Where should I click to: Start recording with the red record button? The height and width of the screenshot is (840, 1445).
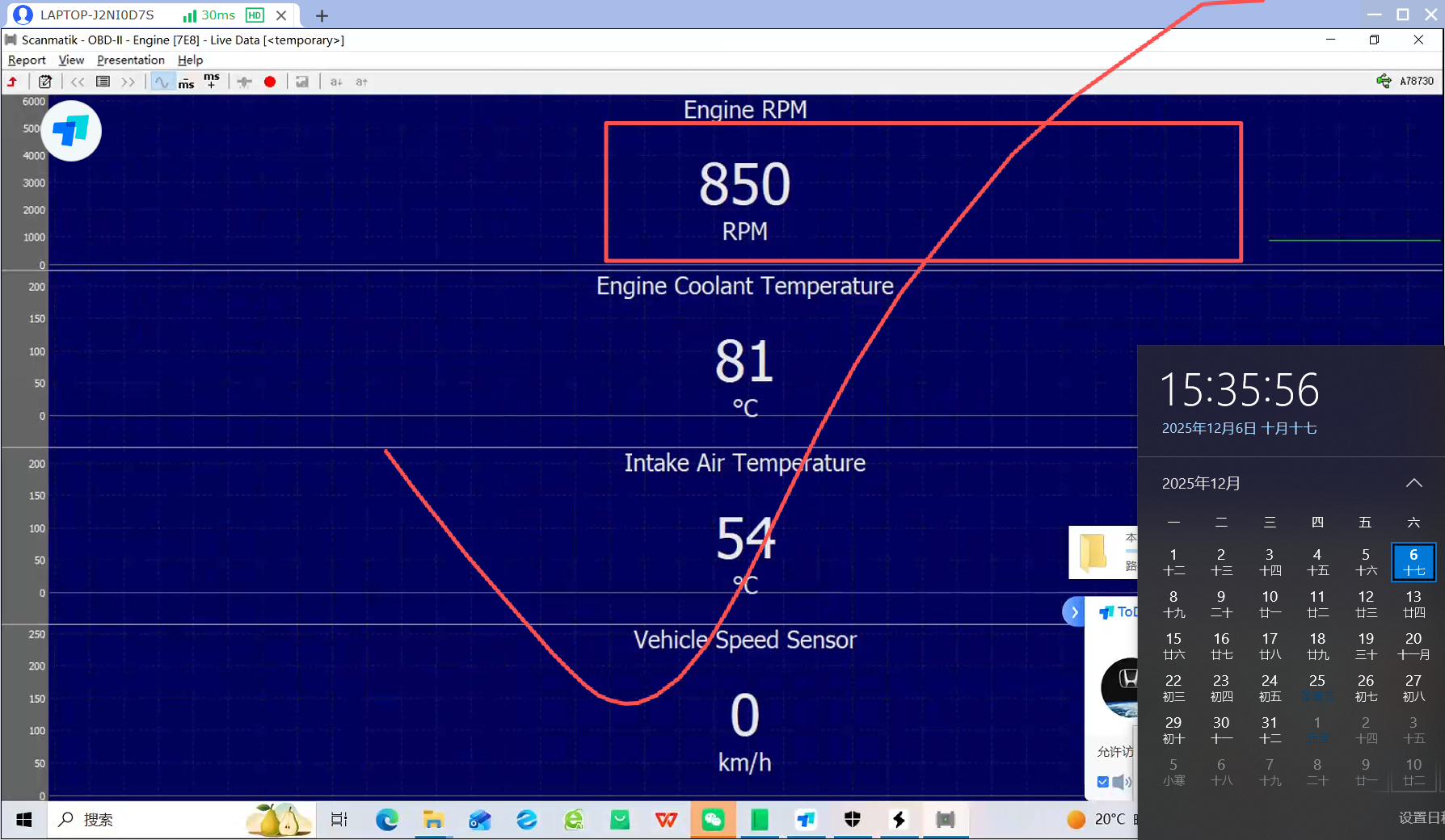click(x=270, y=82)
